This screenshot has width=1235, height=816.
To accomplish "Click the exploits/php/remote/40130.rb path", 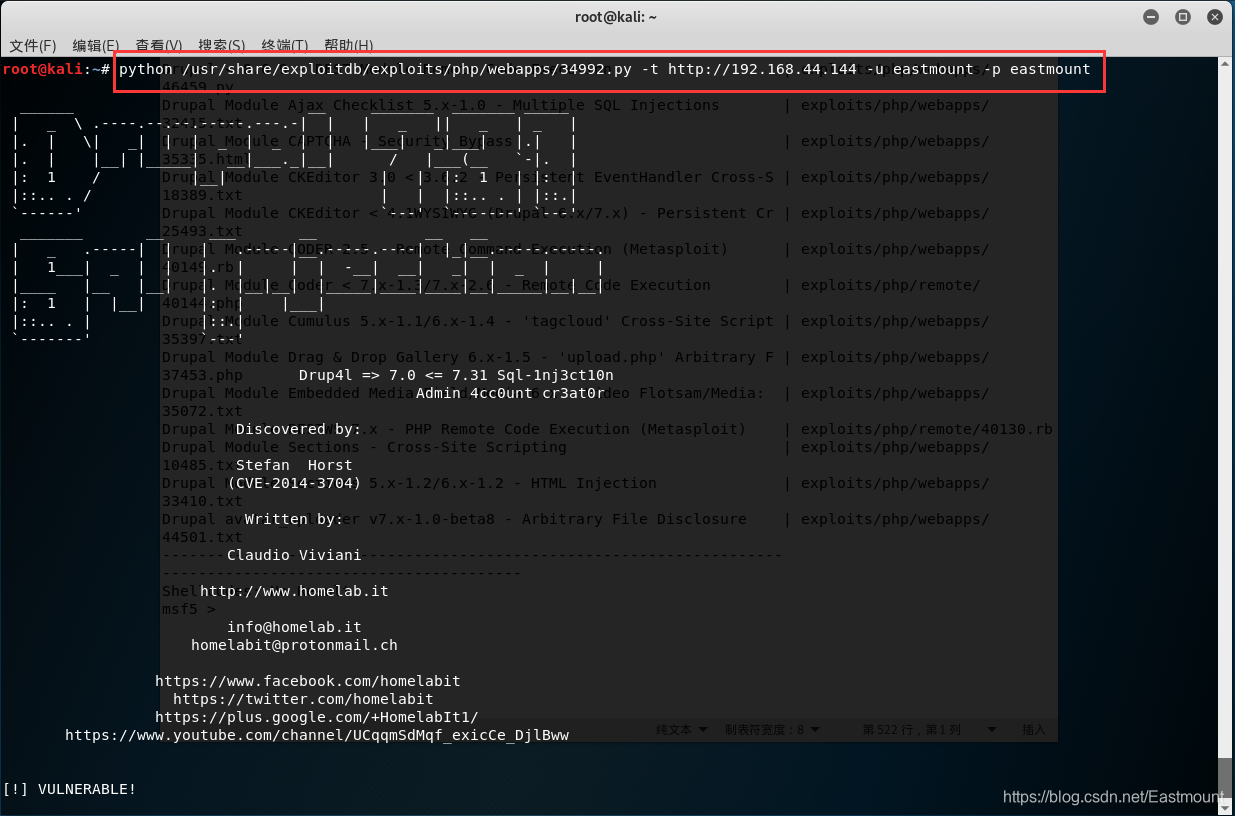I will [926, 429].
